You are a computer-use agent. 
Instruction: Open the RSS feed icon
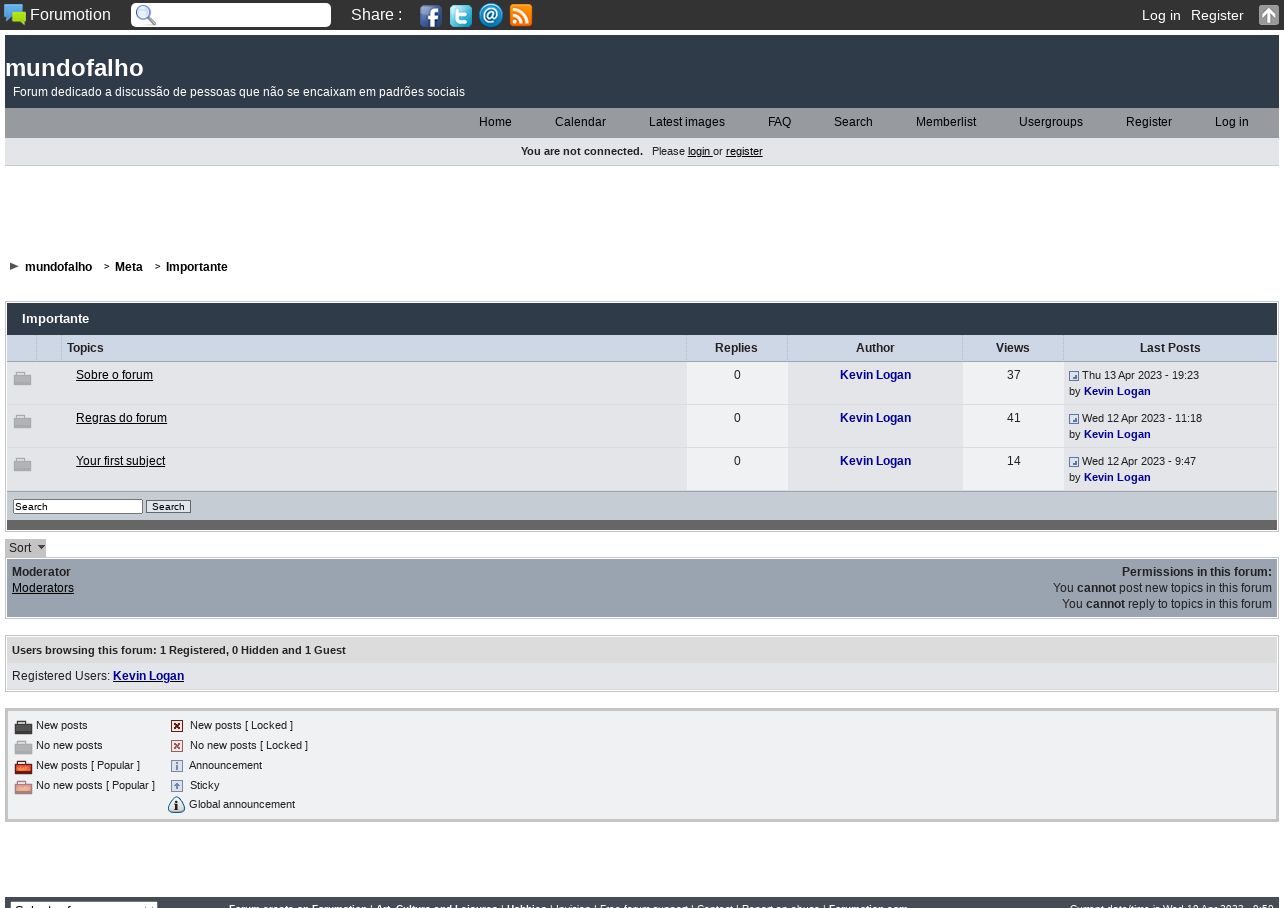521,15
